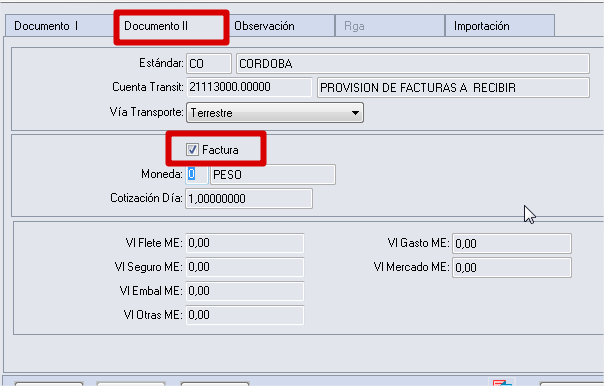Click the PESO currency name field
This screenshot has width=604, height=386.
tap(273, 175)
